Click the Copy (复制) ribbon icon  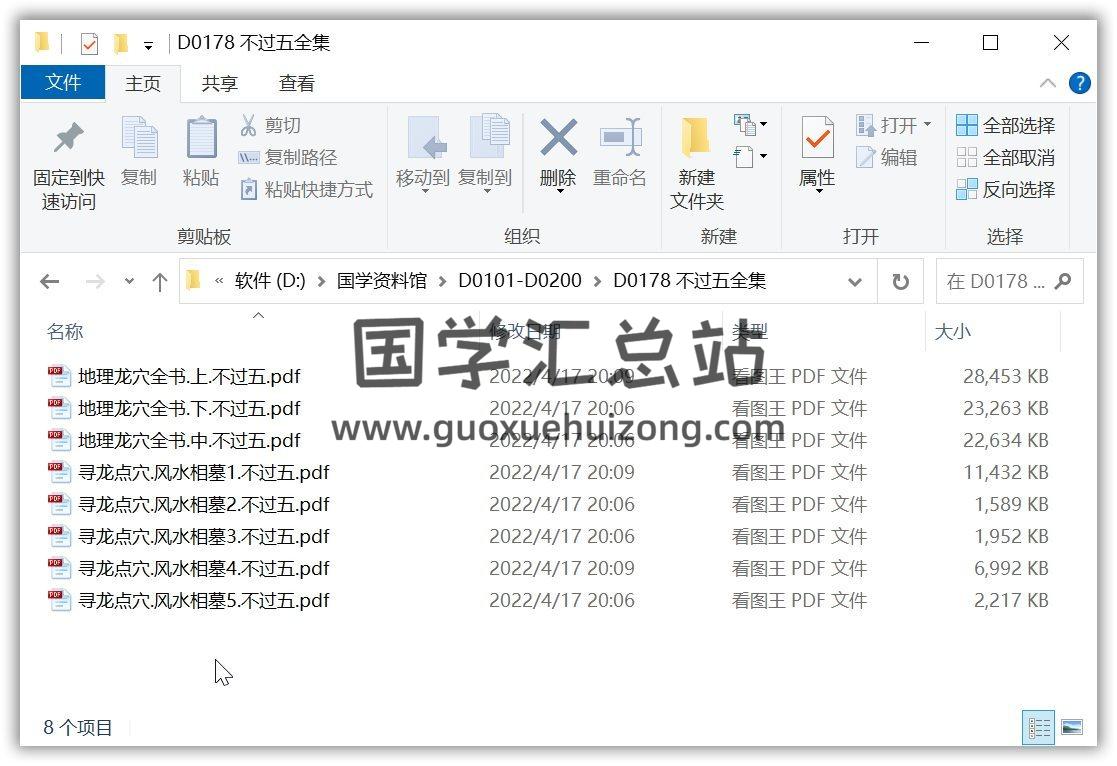point(139,137)
